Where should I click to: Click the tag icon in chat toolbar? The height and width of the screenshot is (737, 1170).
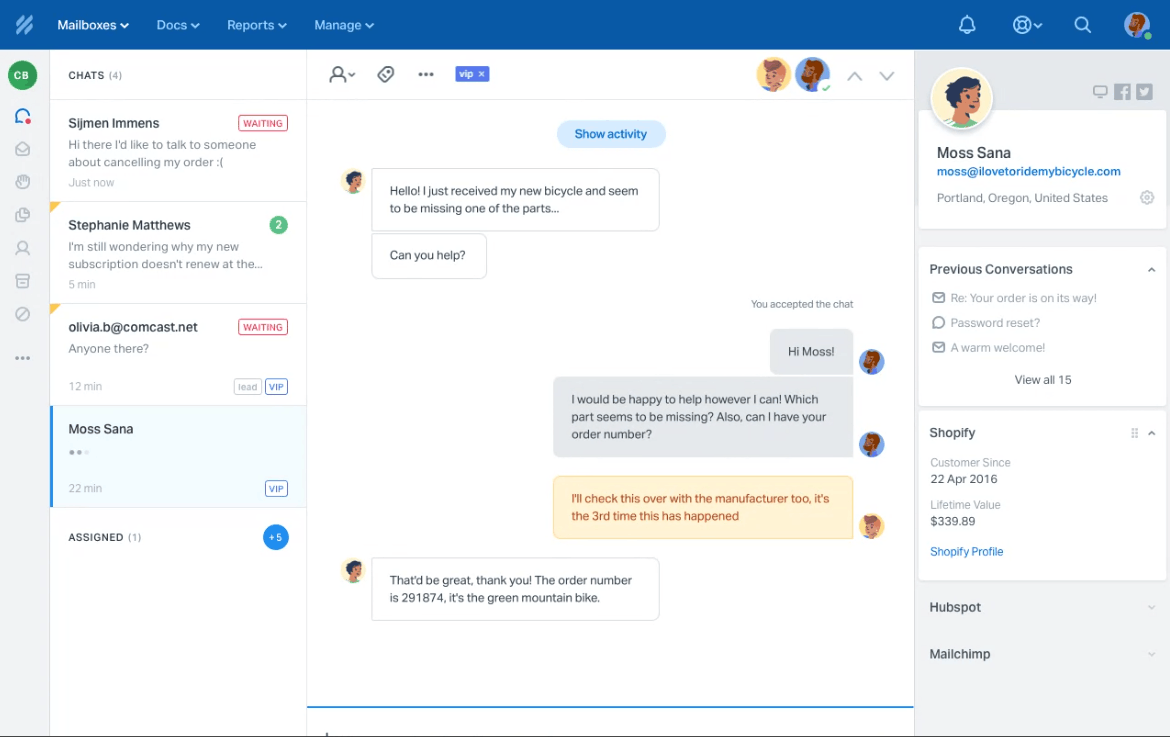386,74
